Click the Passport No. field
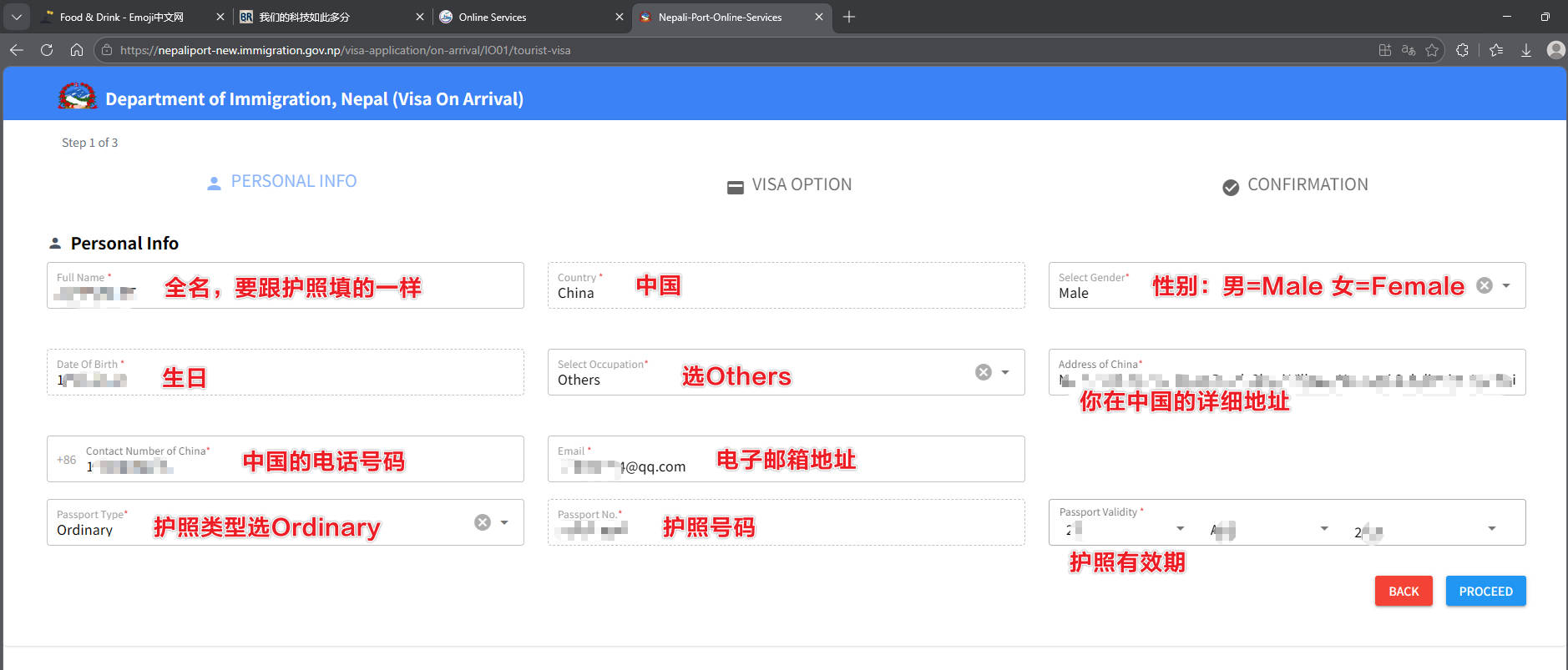 [x=787, y=522]
